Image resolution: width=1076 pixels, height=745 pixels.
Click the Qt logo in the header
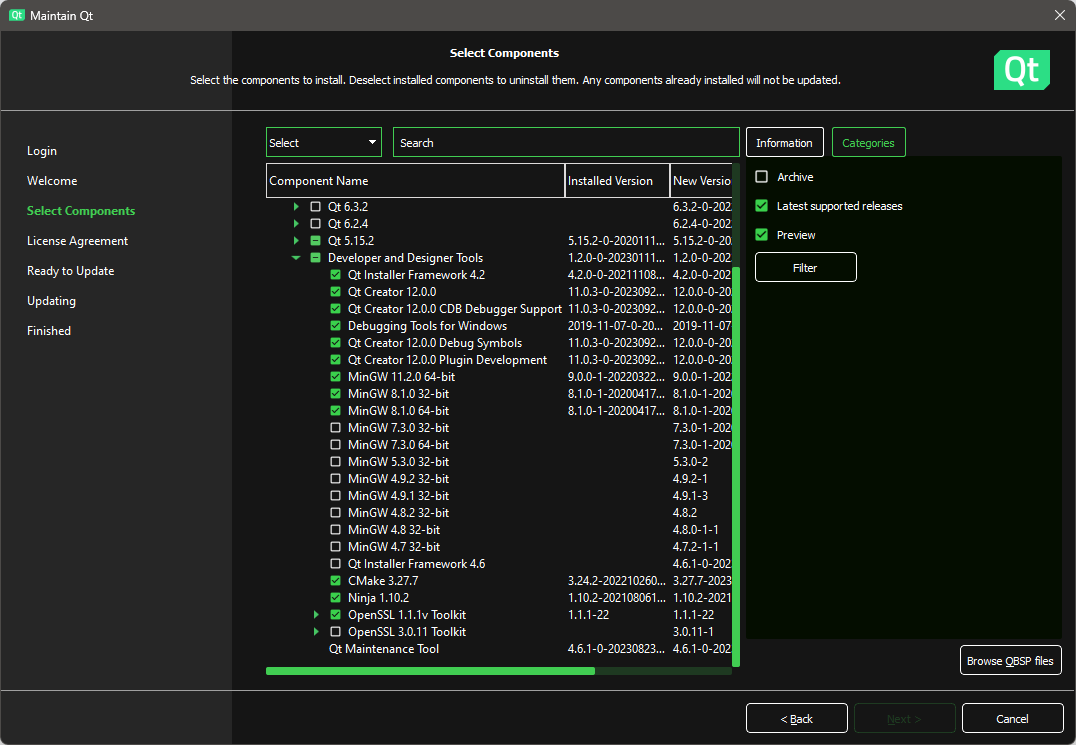coord(1021,70)
